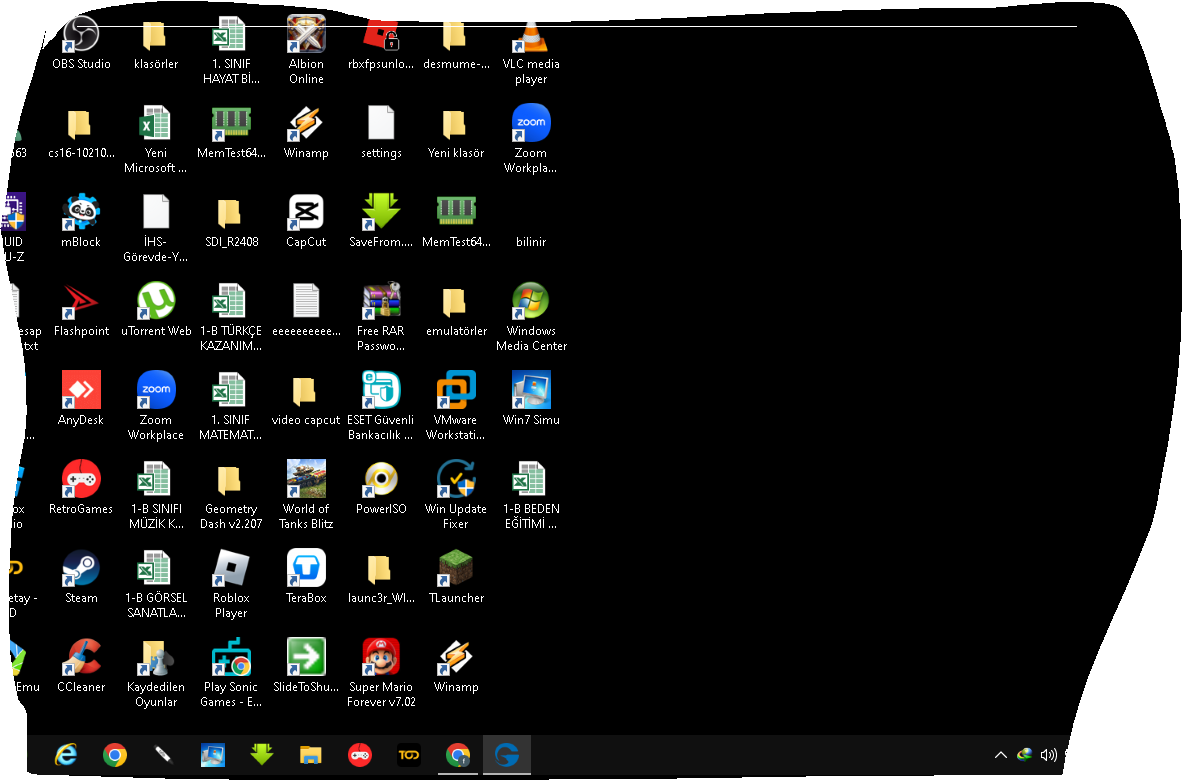Open the 1-B TÜRKÇE KAZANIM... Excel file
This screenshot has height=780, width=1182.
tap(231, 317)
